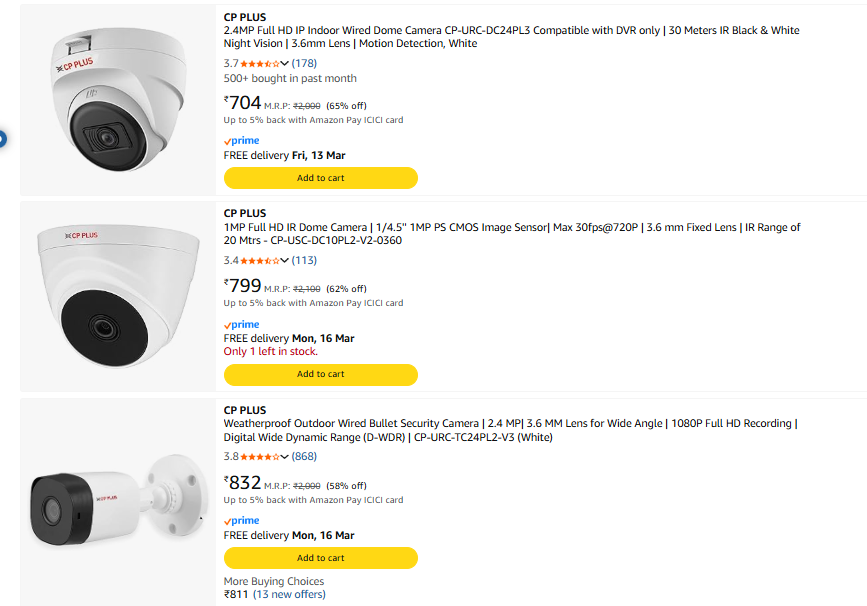Click the prime badge on the ₹799 camera
The height and width of the screenshot is (606, 867).
coord(241,325)
